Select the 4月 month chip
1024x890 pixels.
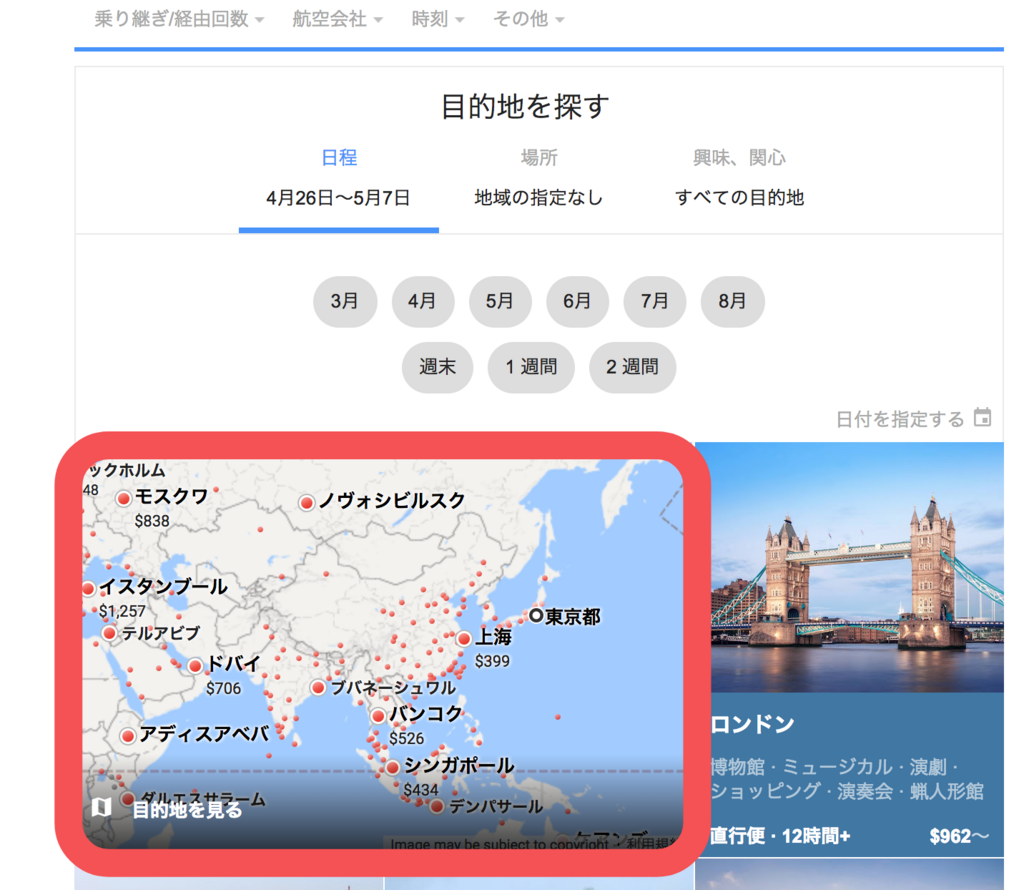[423, 301]
